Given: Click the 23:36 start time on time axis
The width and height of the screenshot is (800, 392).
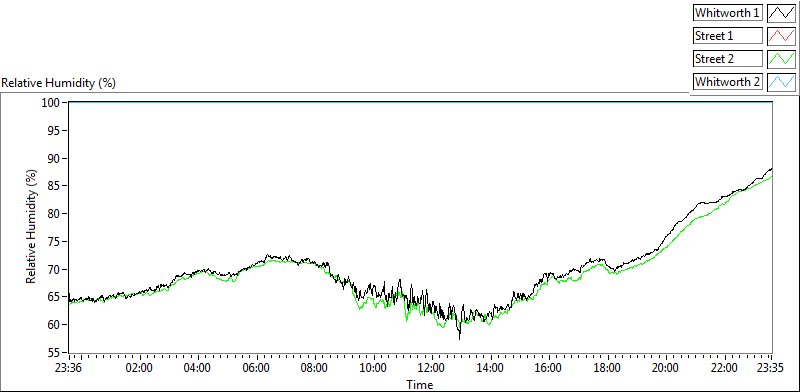Looking at the screenshot, I should [x=69, y=368].
